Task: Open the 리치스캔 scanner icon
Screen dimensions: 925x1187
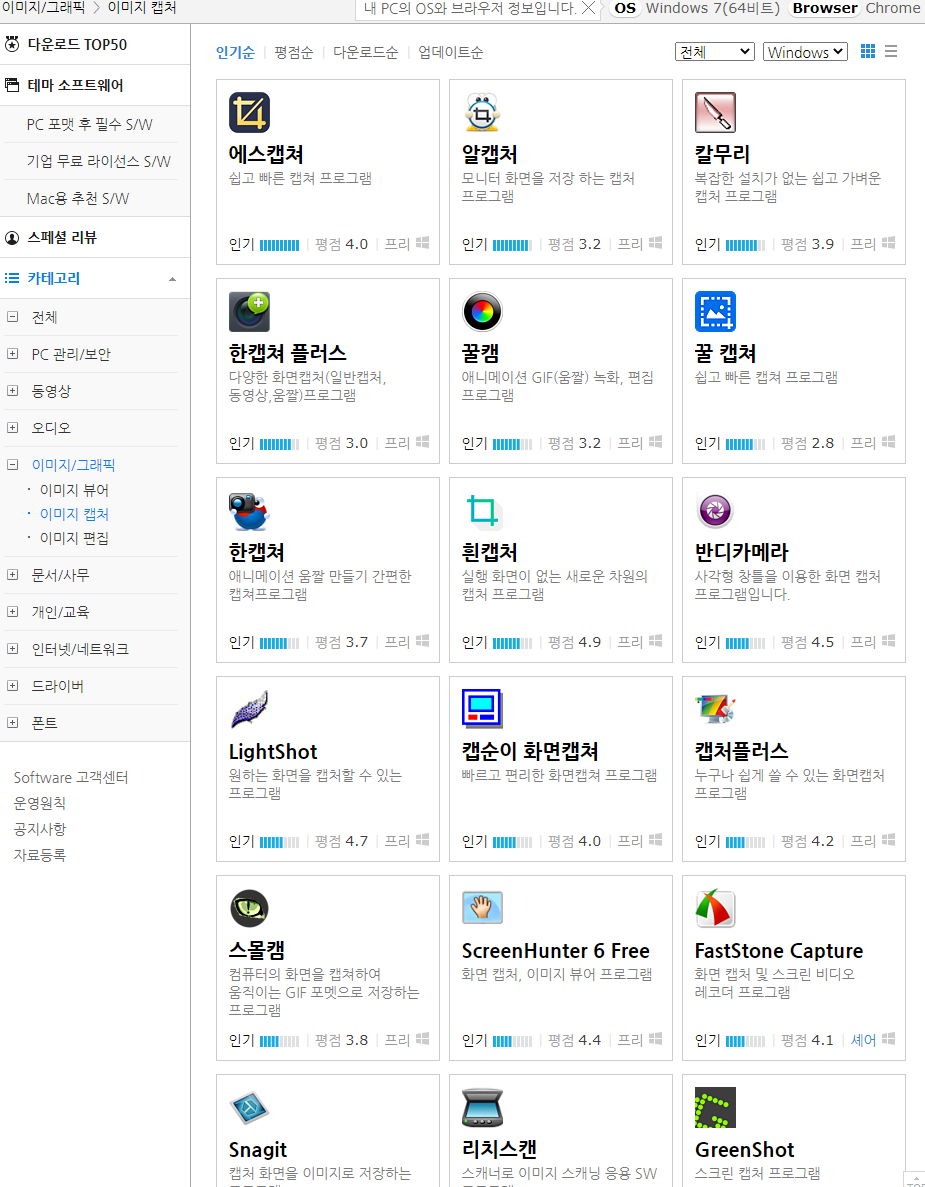Action: pos(482,1108)
